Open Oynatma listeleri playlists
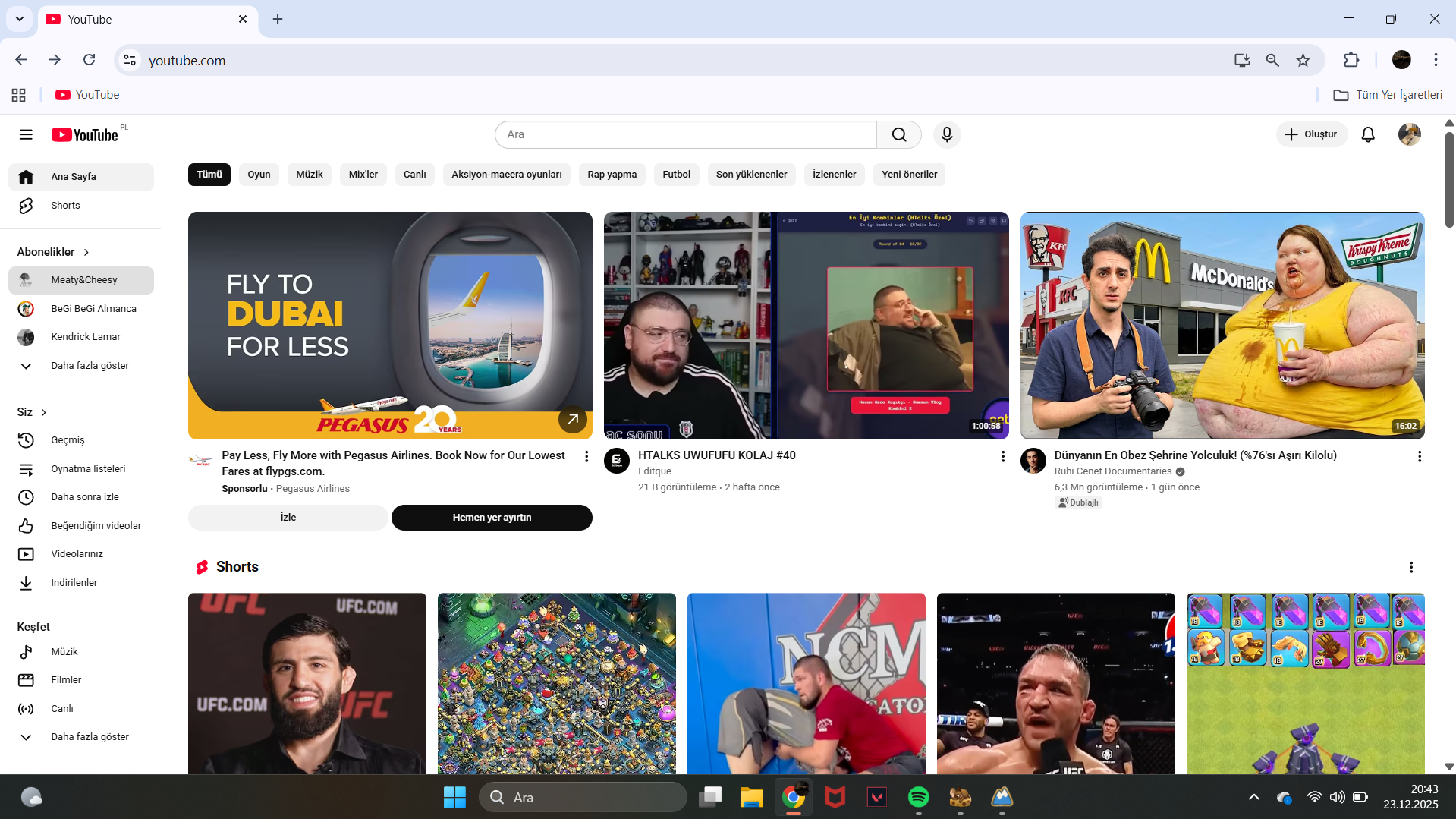 tap(81, 469)
